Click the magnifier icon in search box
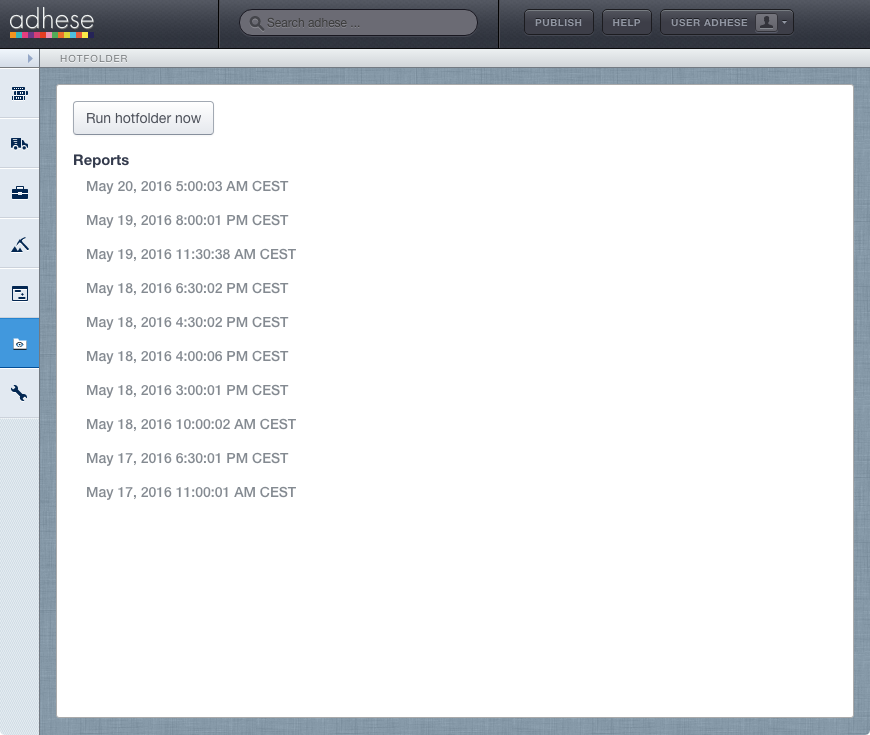The width and height of the screenshot is (870, 735). (256, 23)
